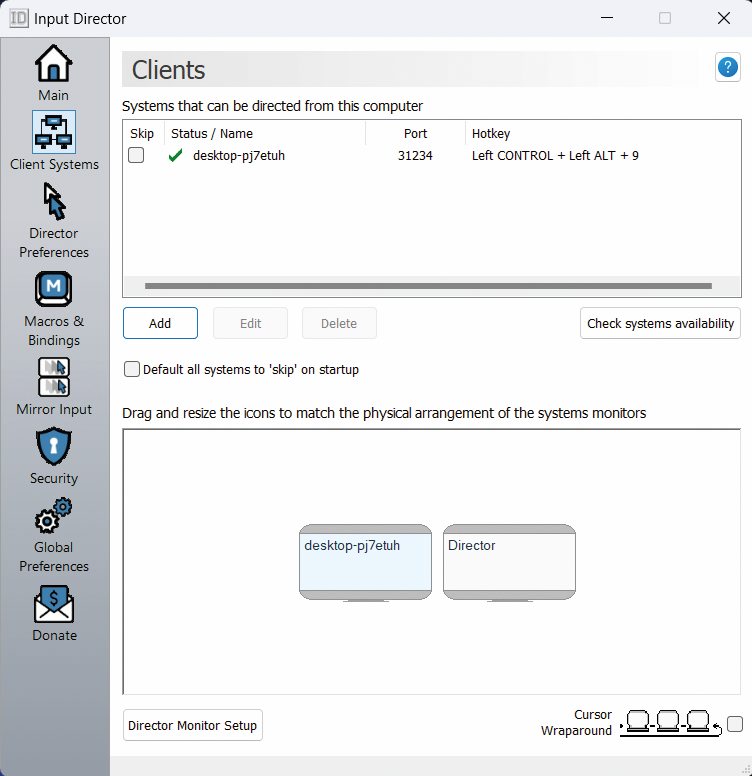752x776 pixels.
Task: Enable Default all systems to 'skip' on startup
Action: click(x=132, y=369)
